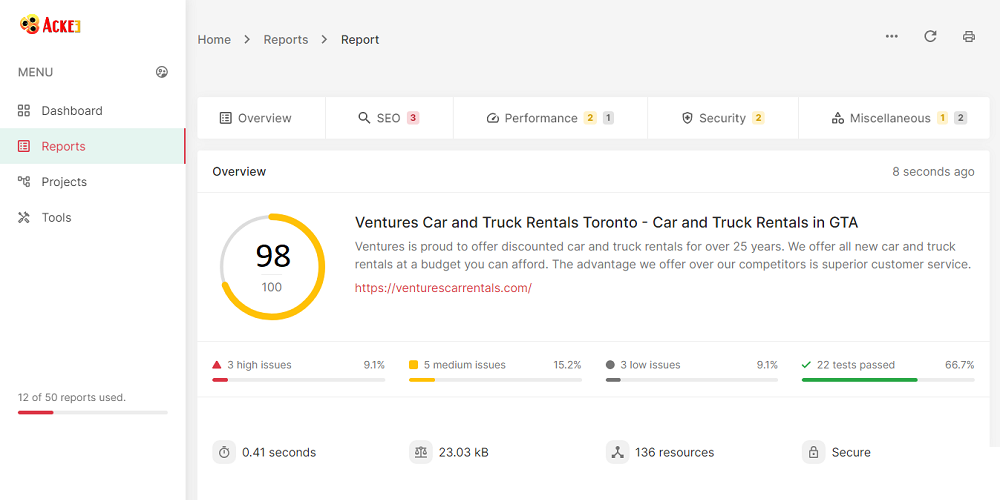
Task: Click the resources network icon
Action: [617, 452]
